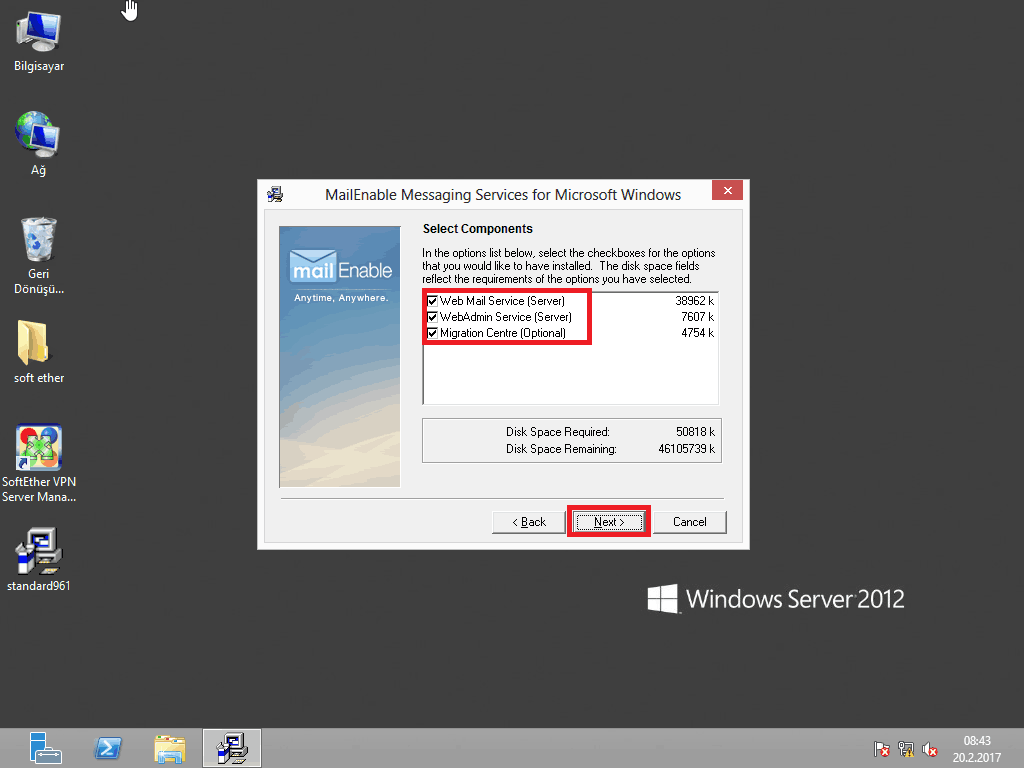Click the Disk Space Required label

pos(558,432)
